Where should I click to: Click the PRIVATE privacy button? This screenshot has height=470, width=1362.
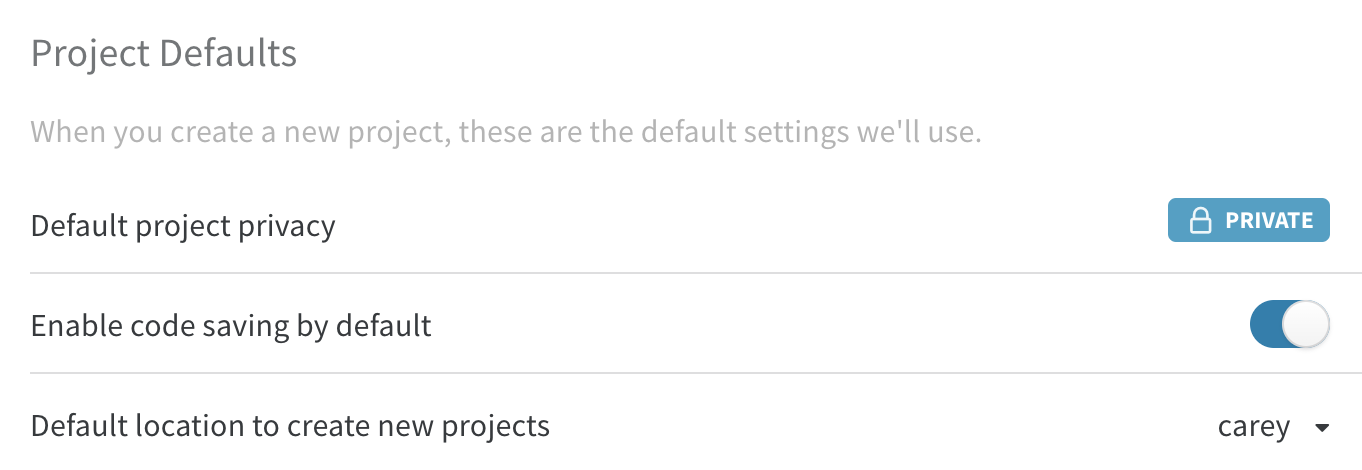[x=1248, y=221]
